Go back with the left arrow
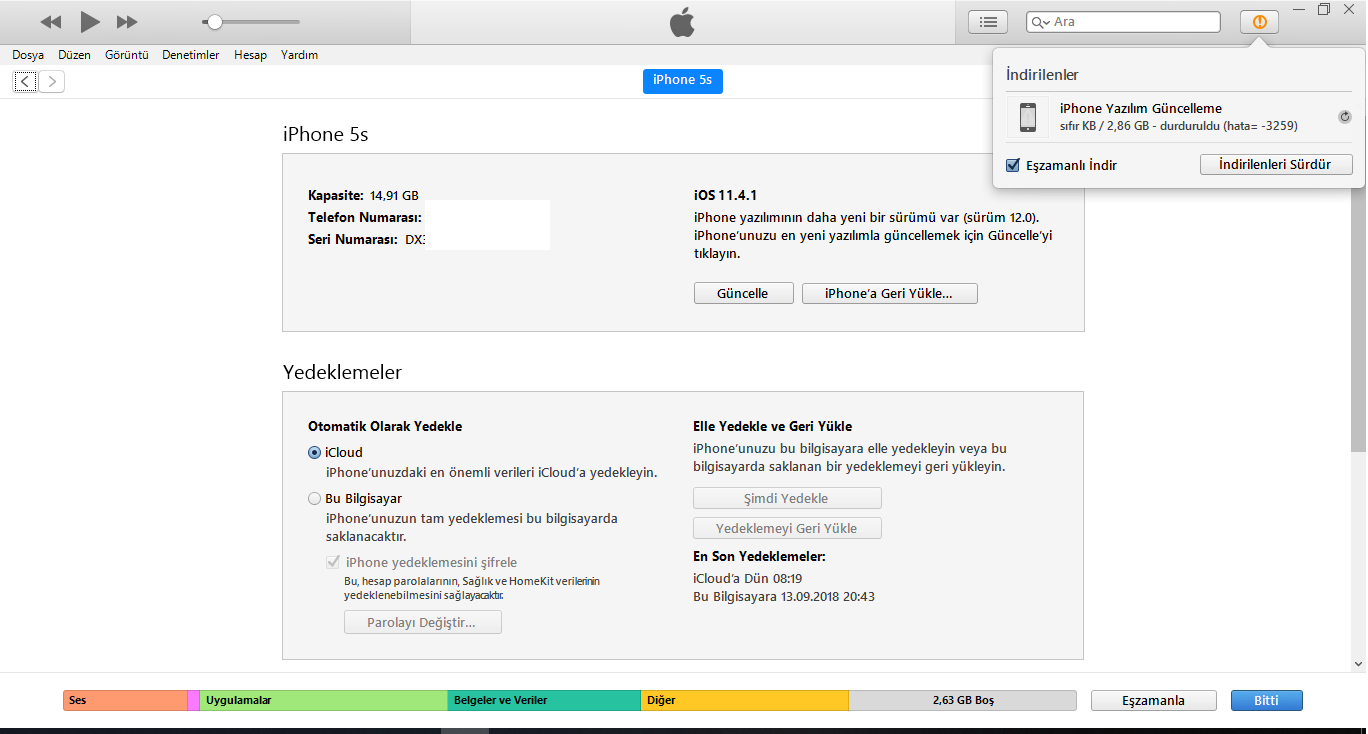The height and width of the screenshot is (734, 1368). pyautogui.click(x=26, y=82)
